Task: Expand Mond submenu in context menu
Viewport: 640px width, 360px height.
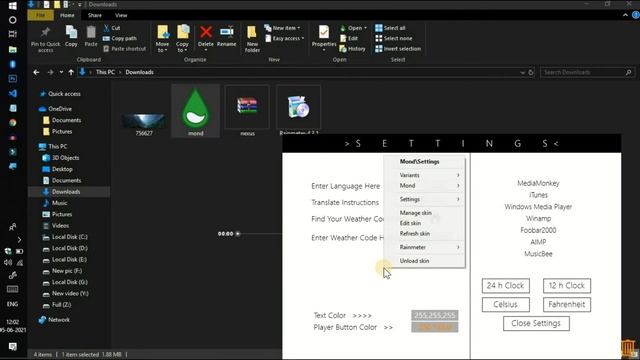Action: [x=424, y=185]
